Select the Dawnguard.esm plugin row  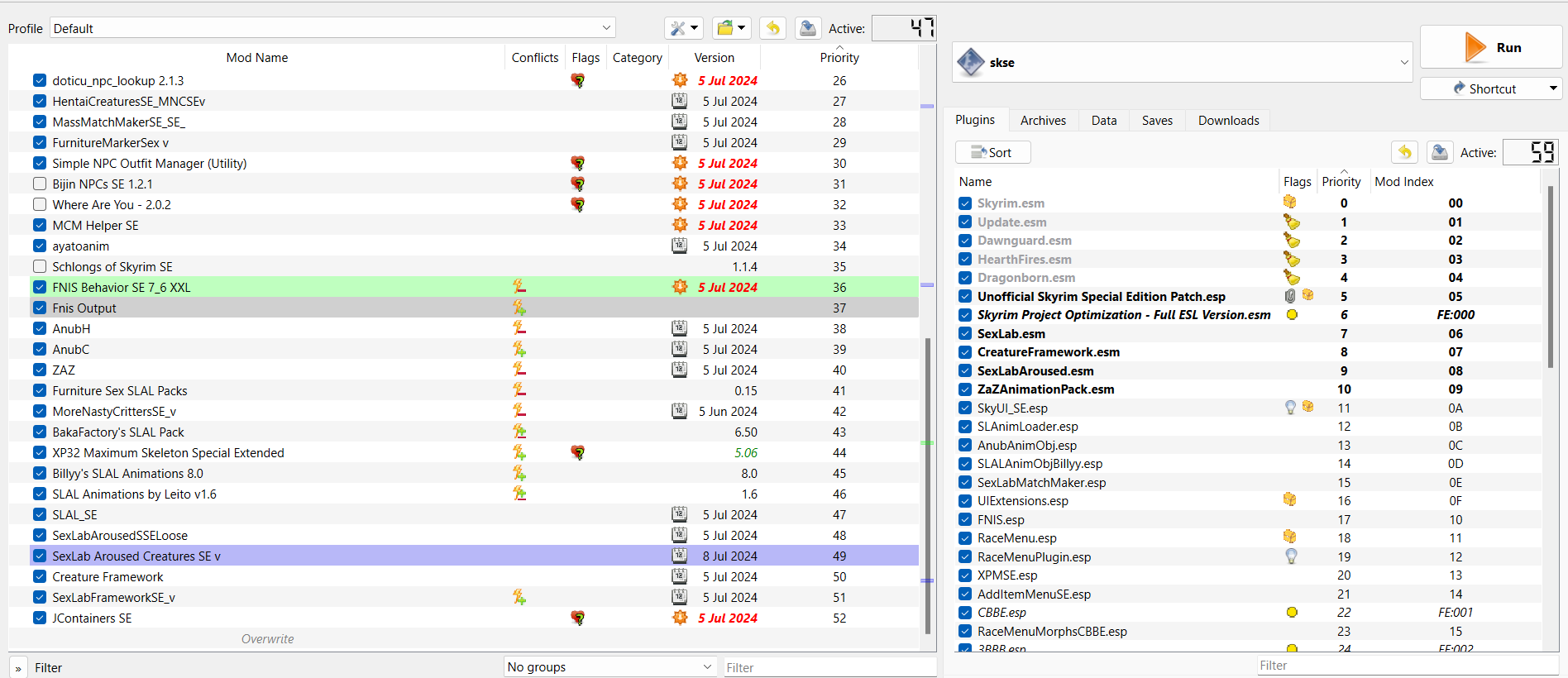point(1250,240)
